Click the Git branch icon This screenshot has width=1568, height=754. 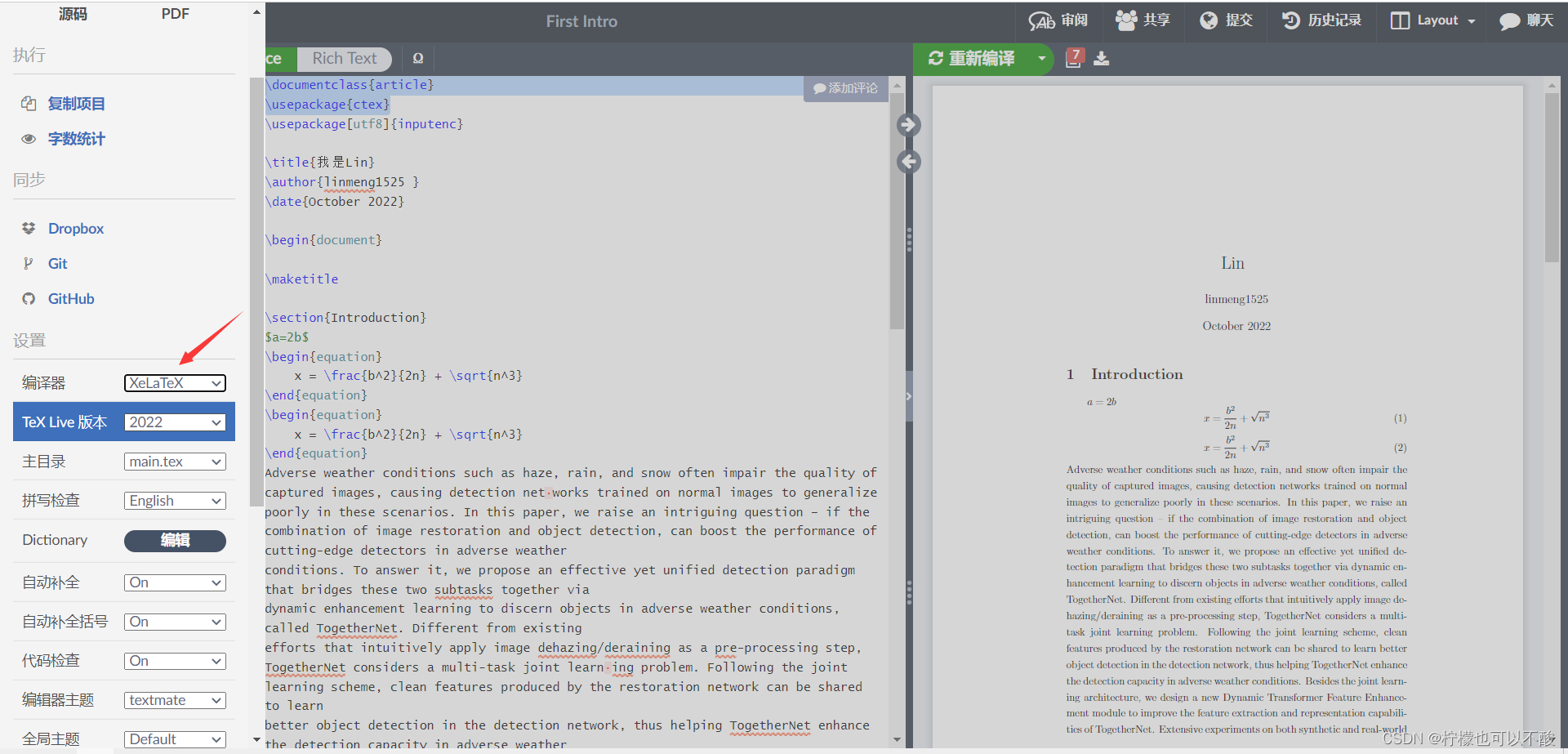pyautogui.click(x=29, y=264)
